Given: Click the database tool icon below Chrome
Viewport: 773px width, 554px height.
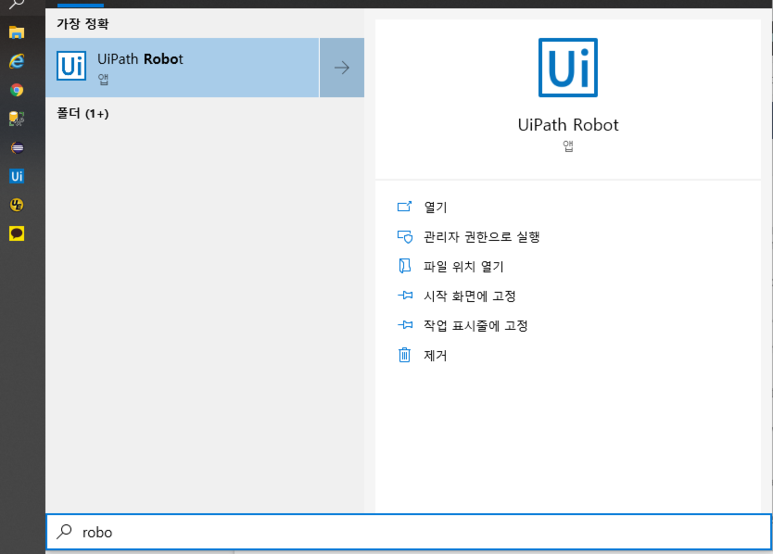Looking at the screenshot, I should (x=16, y=119).
